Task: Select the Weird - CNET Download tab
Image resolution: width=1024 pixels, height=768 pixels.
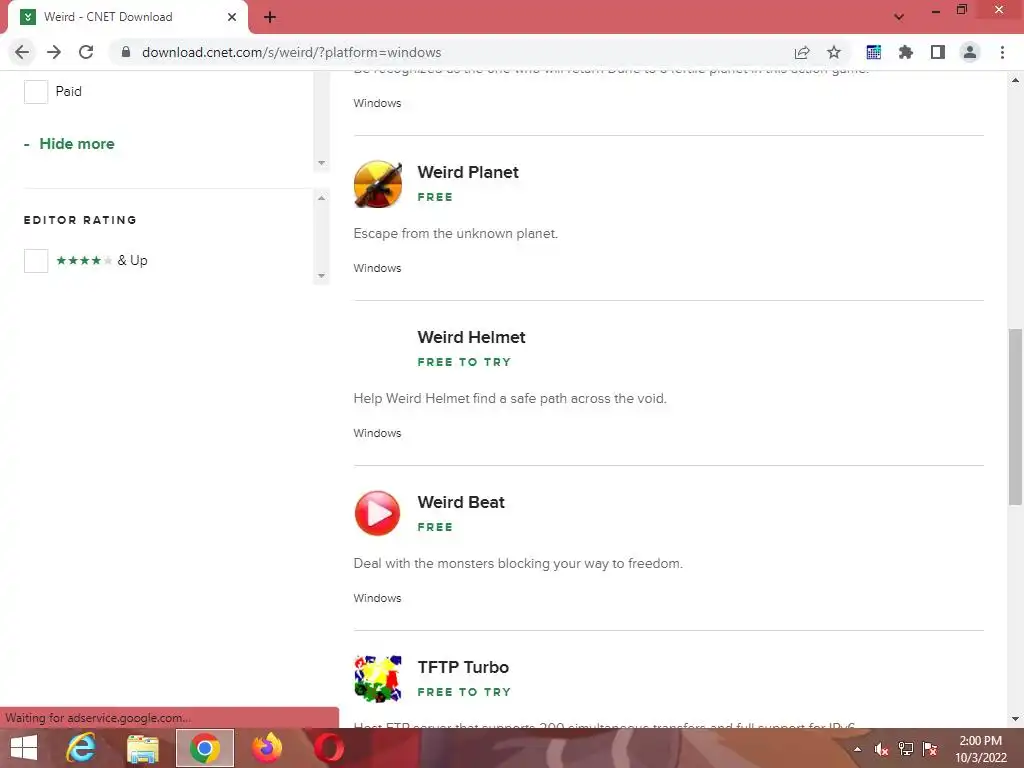Action: tap(127, 17)
